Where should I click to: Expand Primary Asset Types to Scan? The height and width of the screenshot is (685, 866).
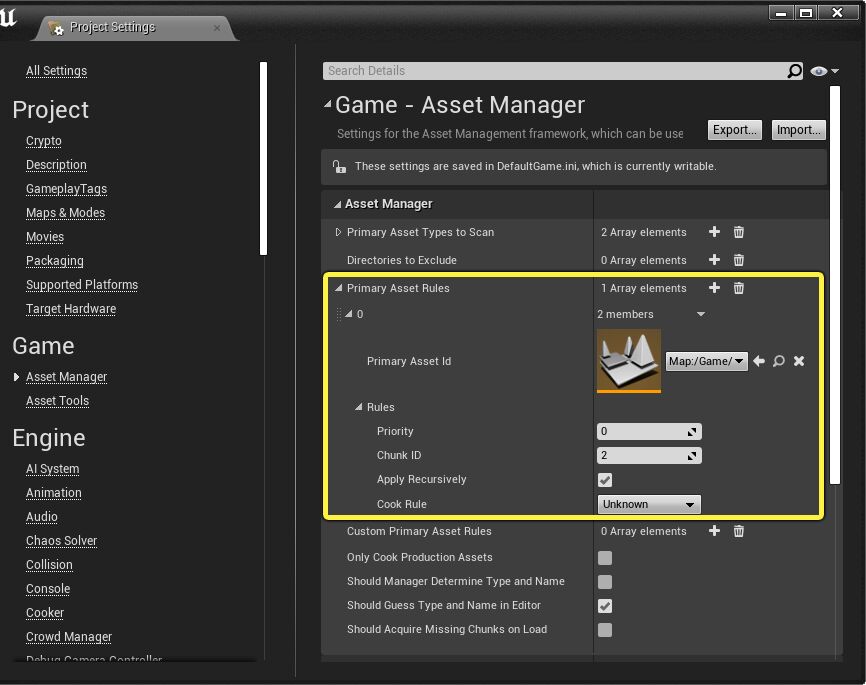338,232
